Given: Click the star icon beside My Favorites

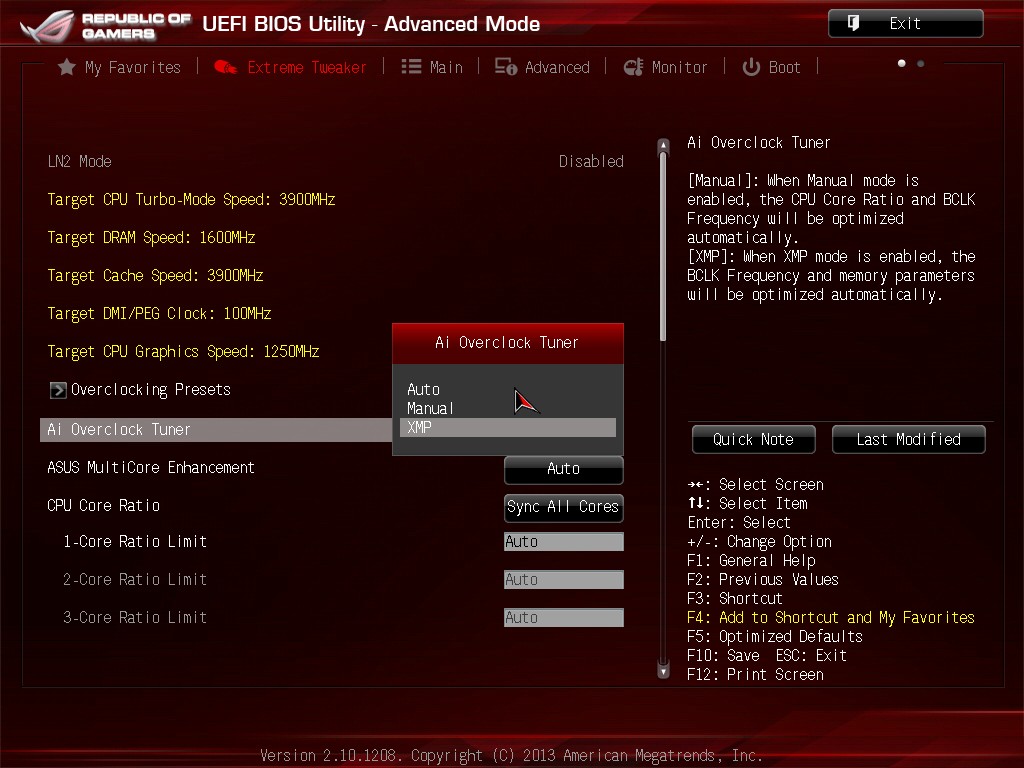Looking at the screenshot, I should coord(67,67).
